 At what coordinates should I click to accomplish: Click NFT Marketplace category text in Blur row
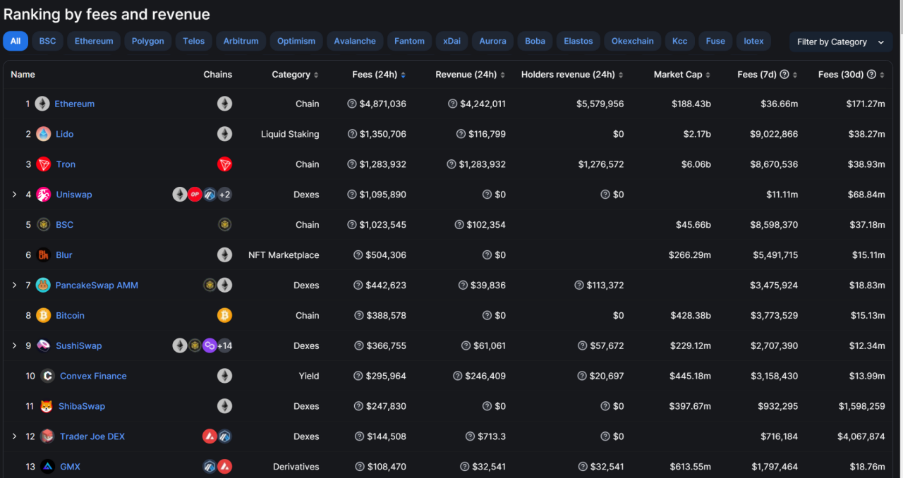coord(283,255)
